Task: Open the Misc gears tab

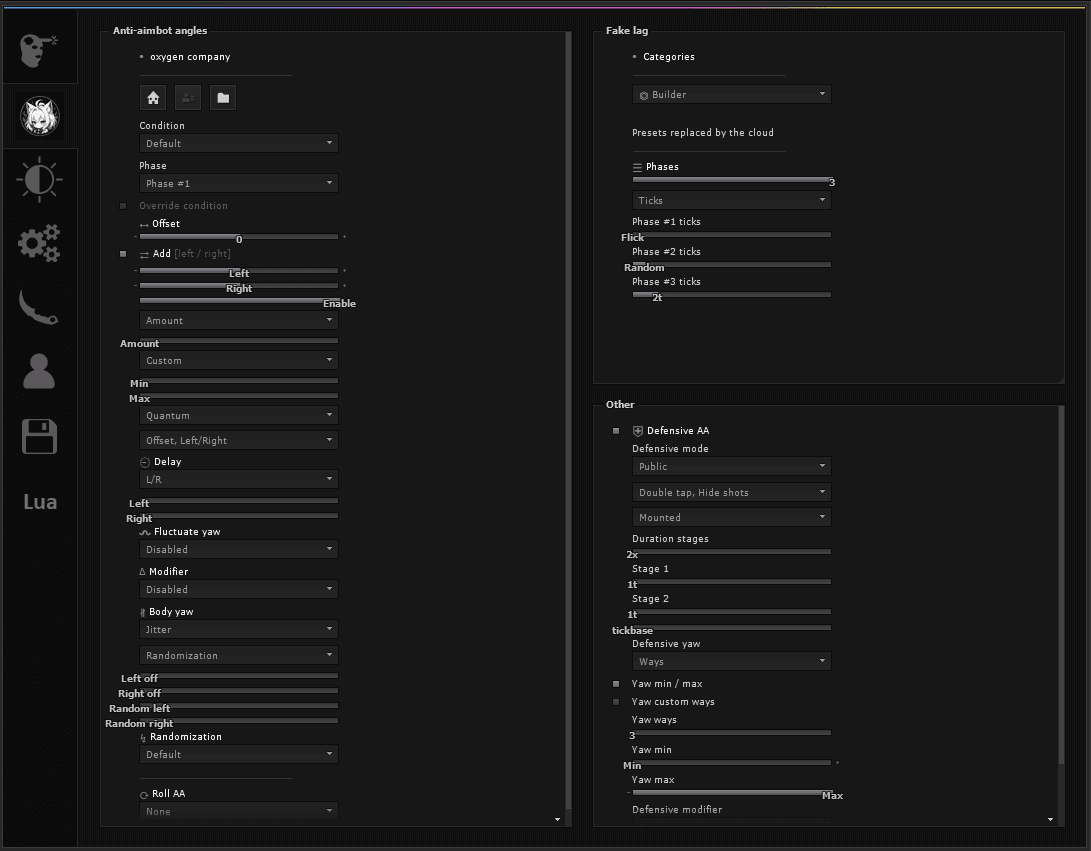Action: [x=39, y=243]
